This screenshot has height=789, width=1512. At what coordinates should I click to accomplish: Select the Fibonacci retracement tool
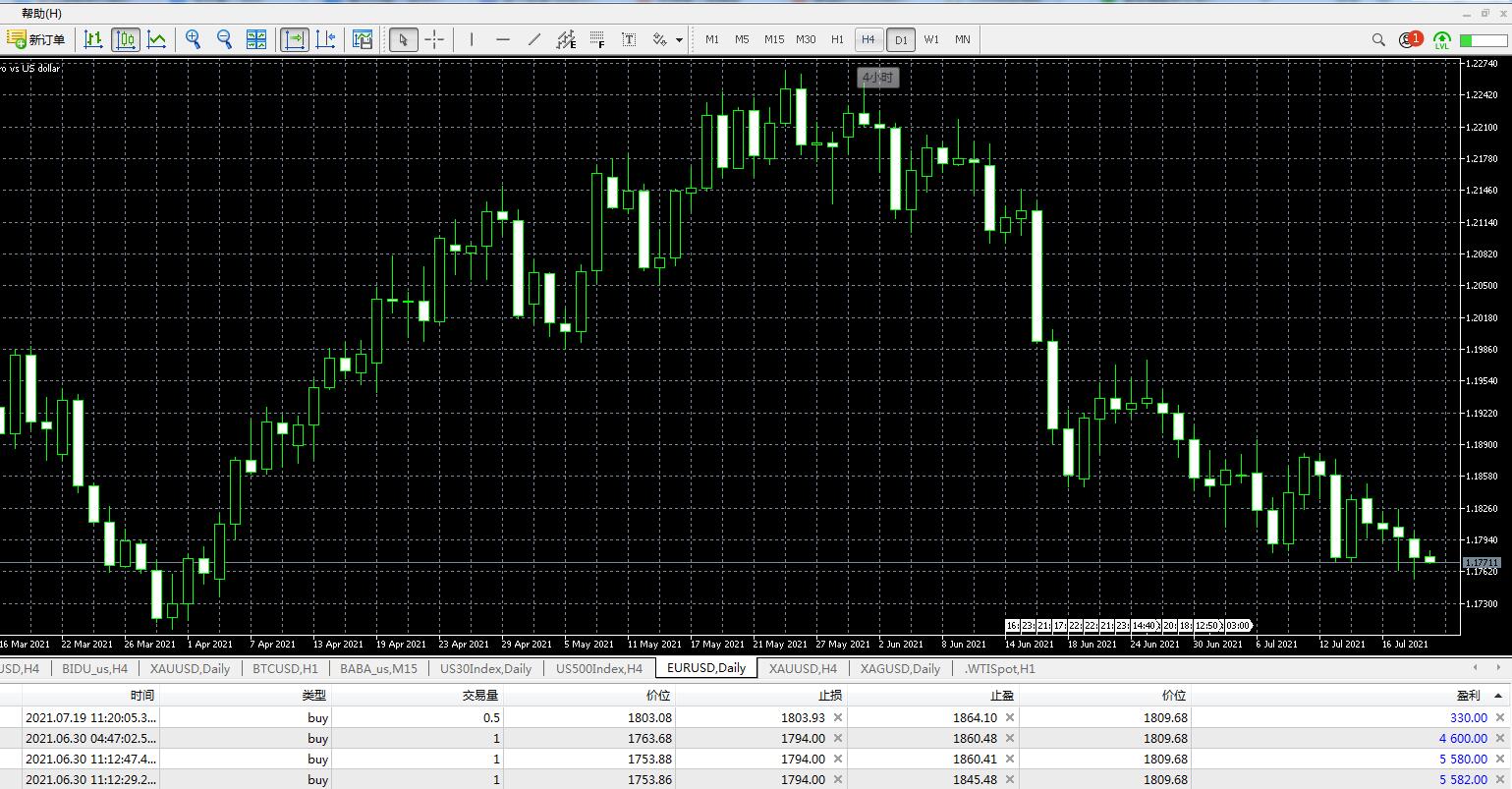pos(597,39)
